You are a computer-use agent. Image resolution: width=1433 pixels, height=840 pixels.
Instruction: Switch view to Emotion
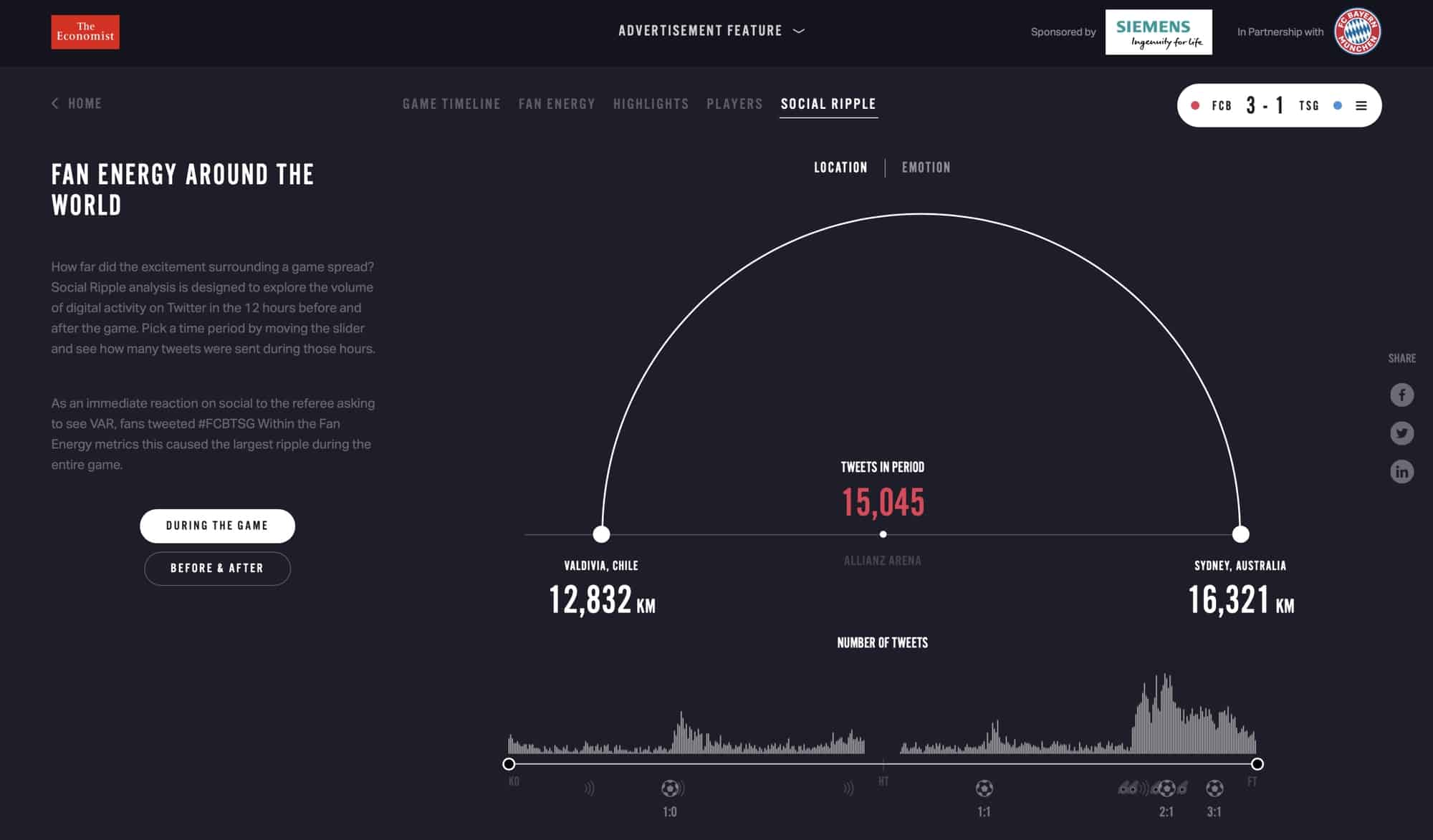coord(926,168)
